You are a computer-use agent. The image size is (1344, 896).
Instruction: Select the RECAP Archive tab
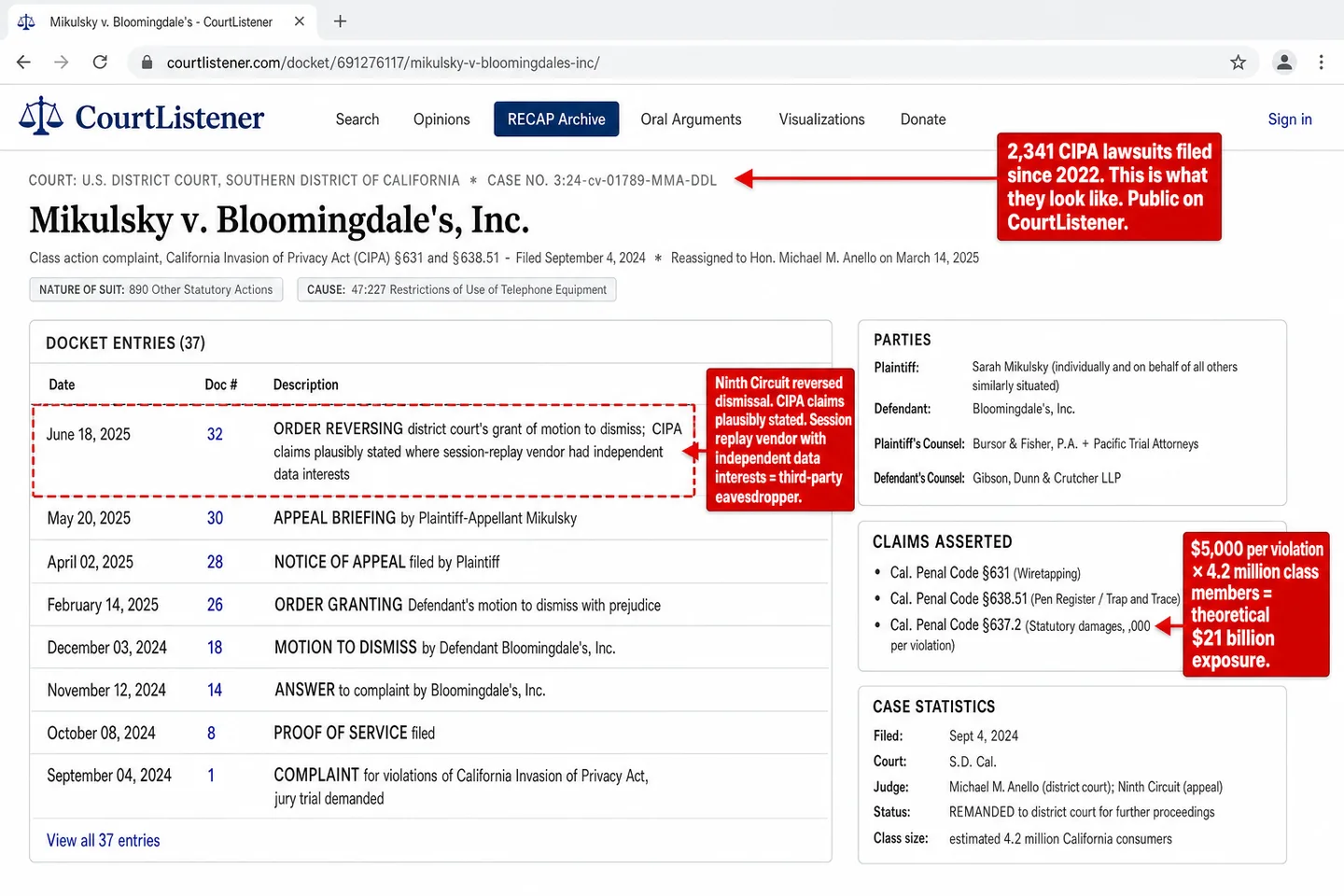556,119
